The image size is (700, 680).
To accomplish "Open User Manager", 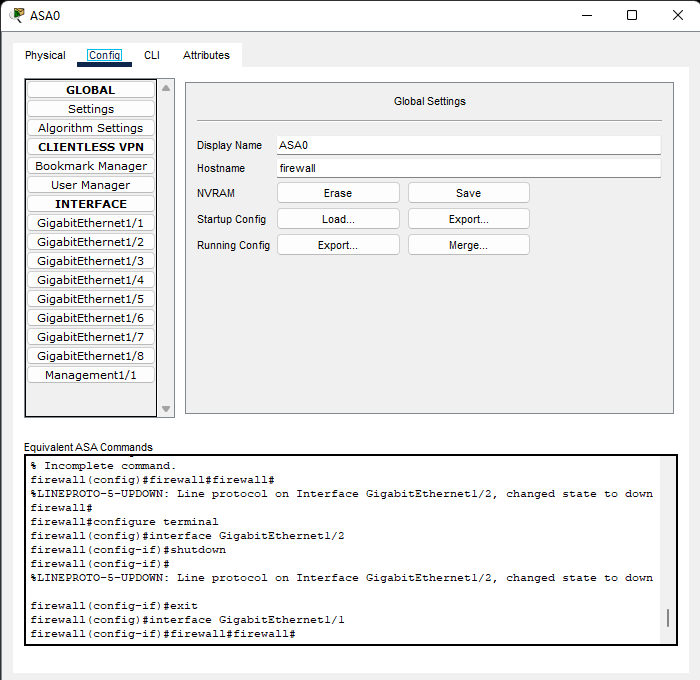I will pyautogui.click(x=91, y=185).
